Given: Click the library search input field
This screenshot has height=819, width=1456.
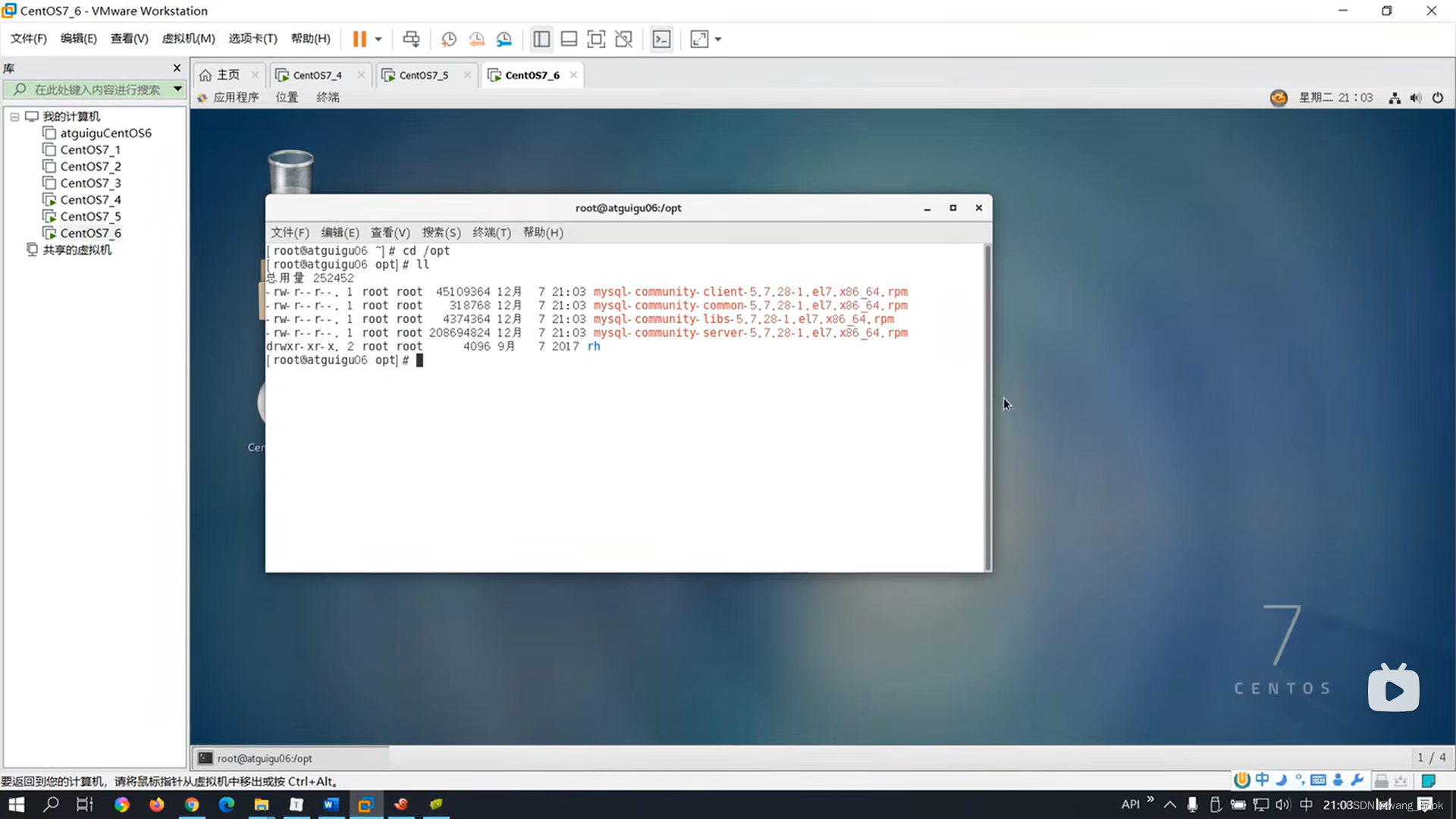Looking at the screenshot, I should pyautogui.click(x=97, y=89).
